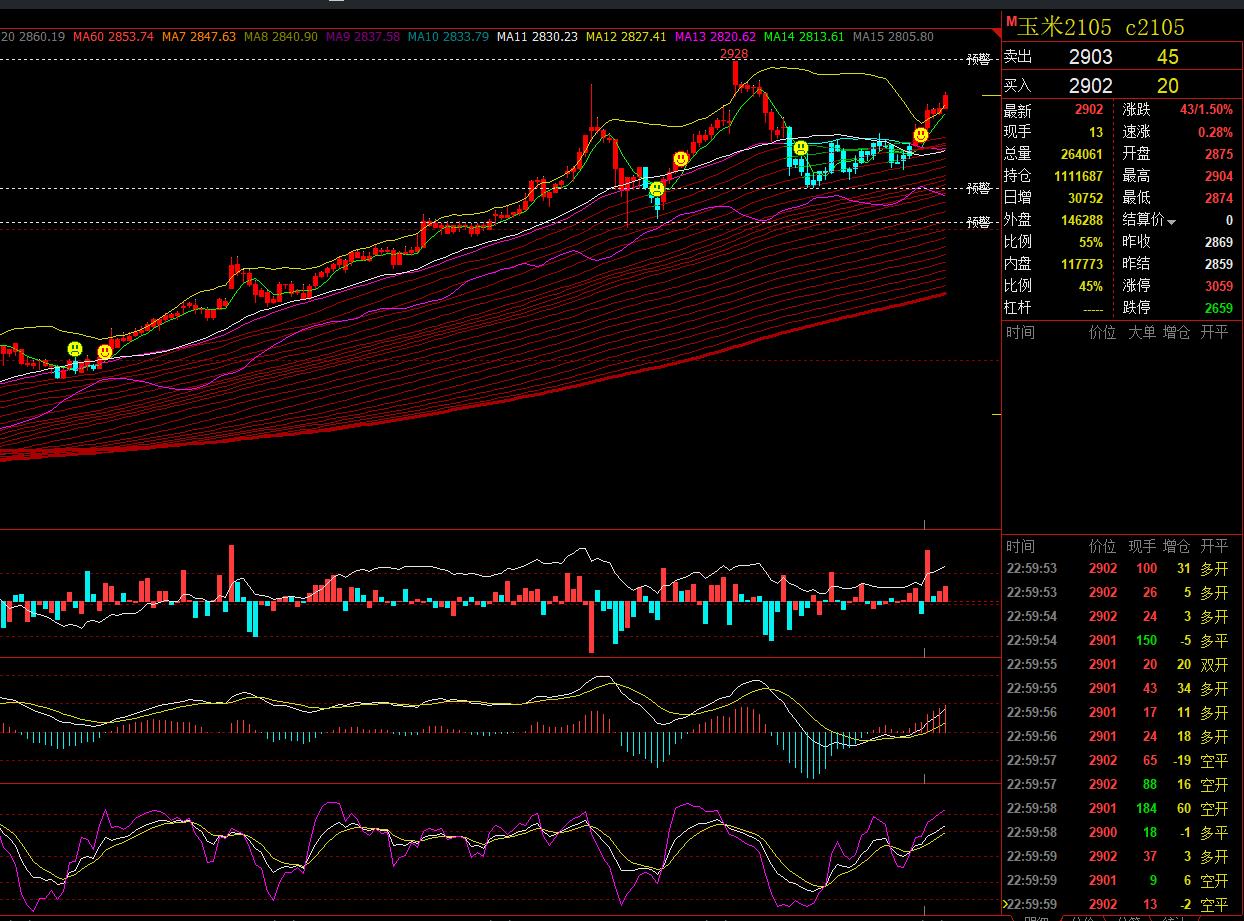Click the MA7 2847.63 indicator label
The width and height of the screenshot is (1244, 921).
(x=198, y=37)
